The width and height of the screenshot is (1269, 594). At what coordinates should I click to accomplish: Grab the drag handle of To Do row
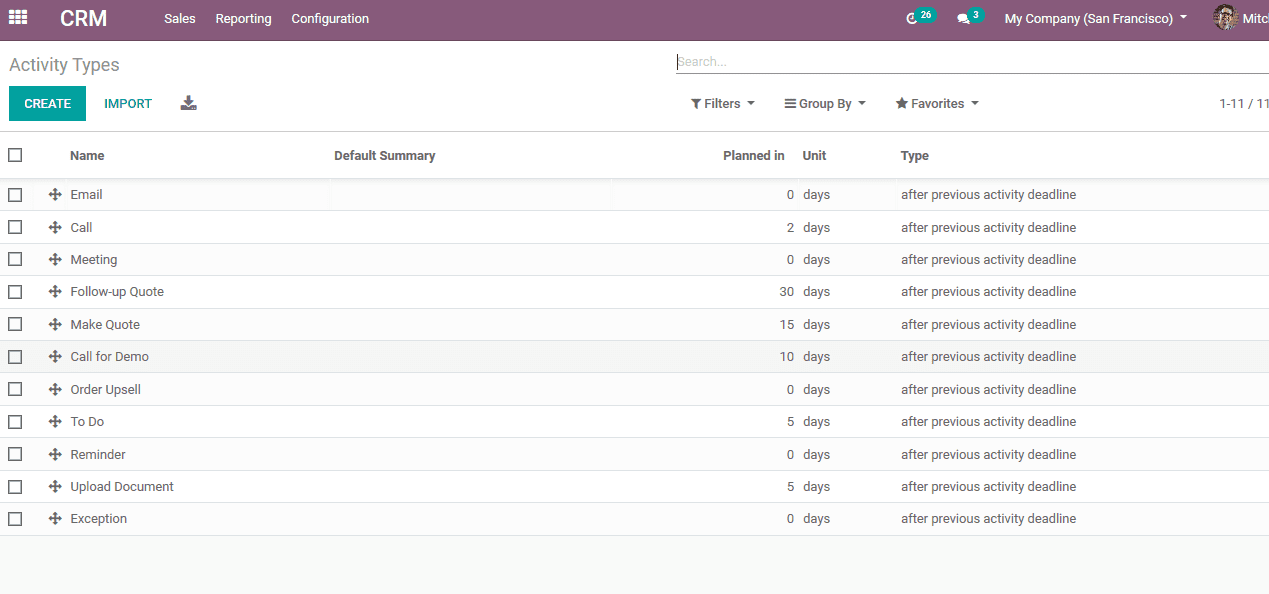55,422
